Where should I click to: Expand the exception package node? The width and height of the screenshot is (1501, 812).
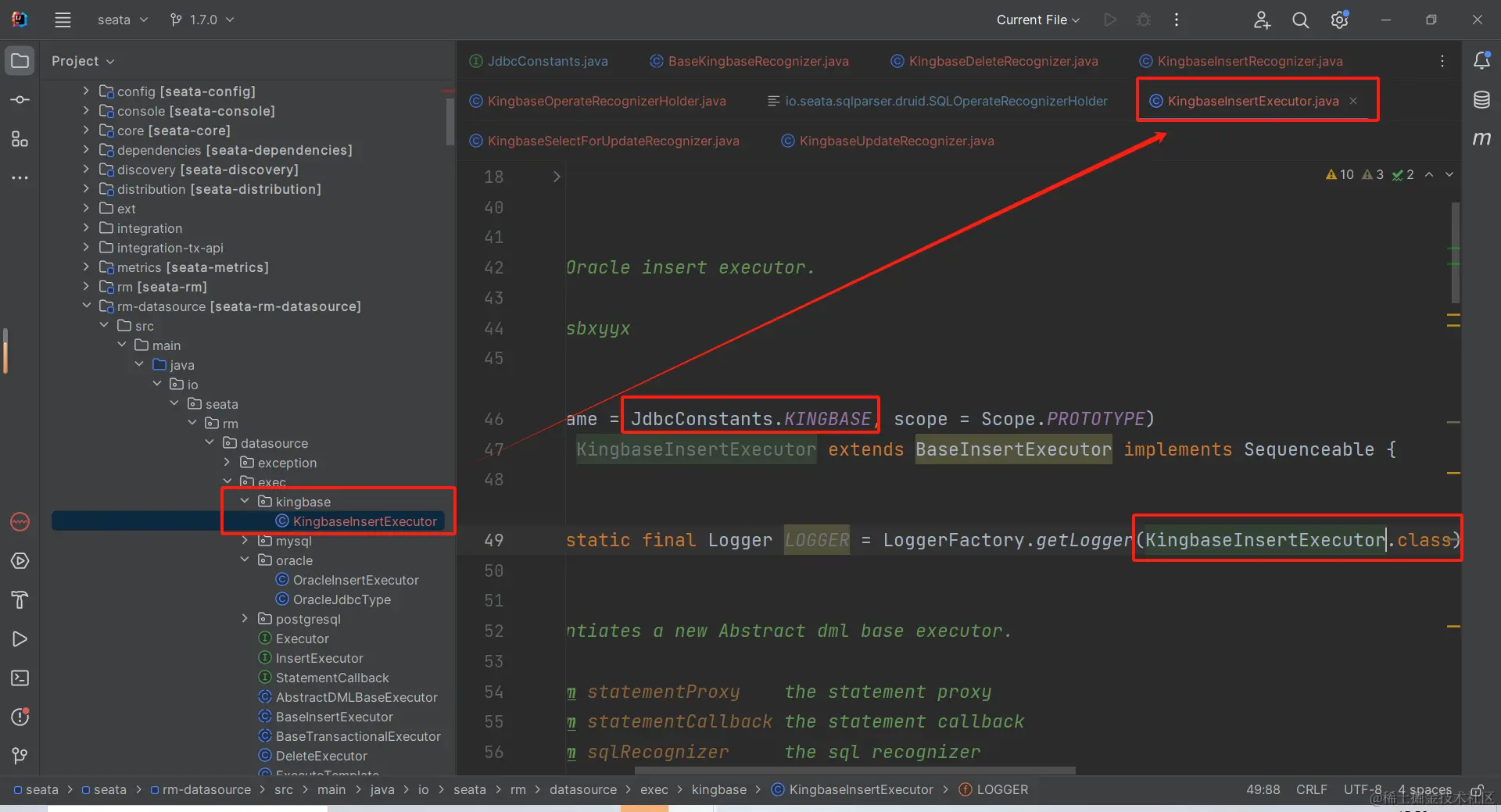[227, 463]
